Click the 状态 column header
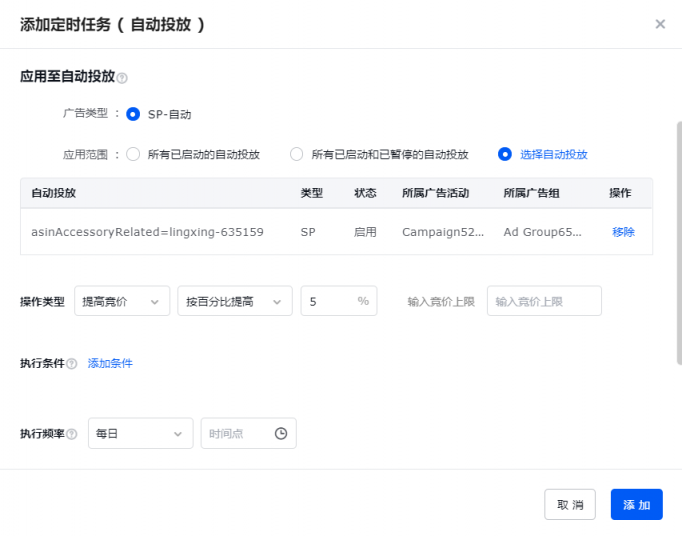The width and height of the screenshot is (682, 536). [365, 193]
